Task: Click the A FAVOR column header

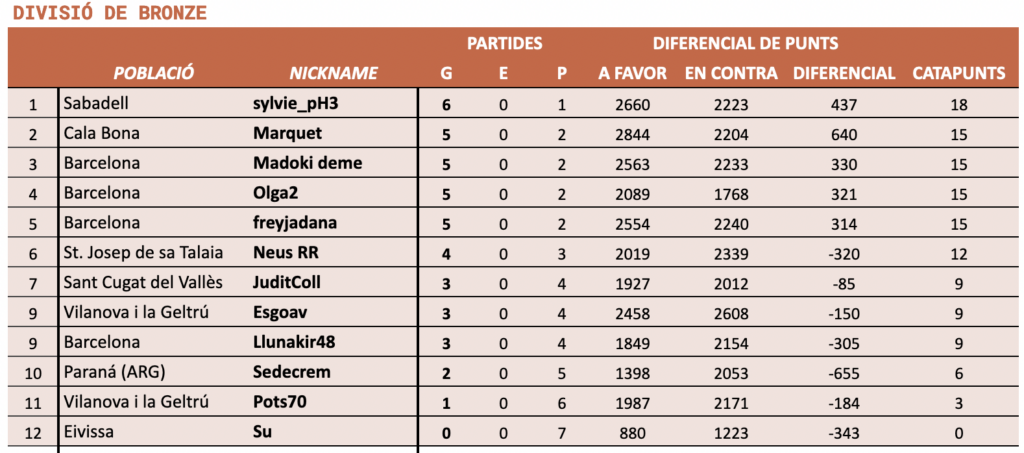Action: pos(632,73)
